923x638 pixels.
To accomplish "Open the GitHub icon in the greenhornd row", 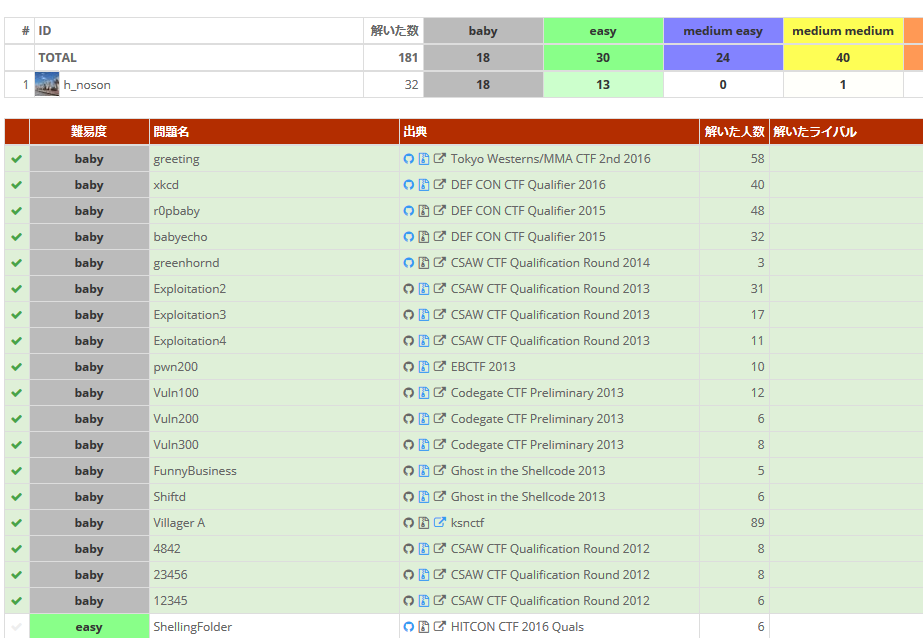I will 409,262.
